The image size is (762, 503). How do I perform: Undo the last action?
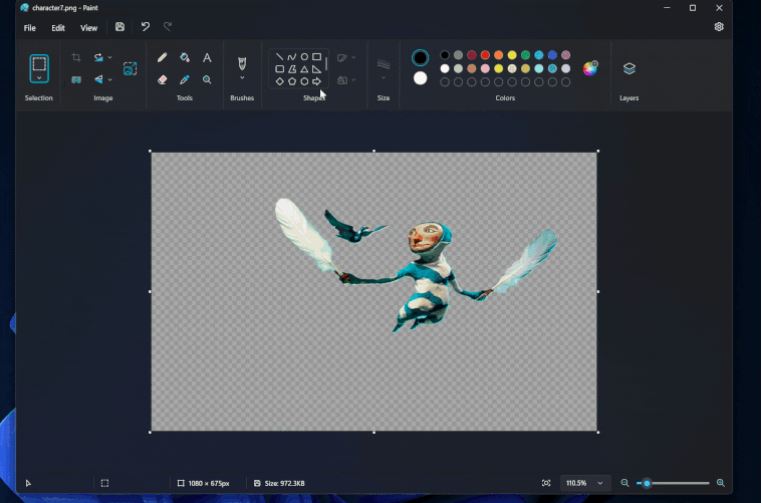coord(145,27)
